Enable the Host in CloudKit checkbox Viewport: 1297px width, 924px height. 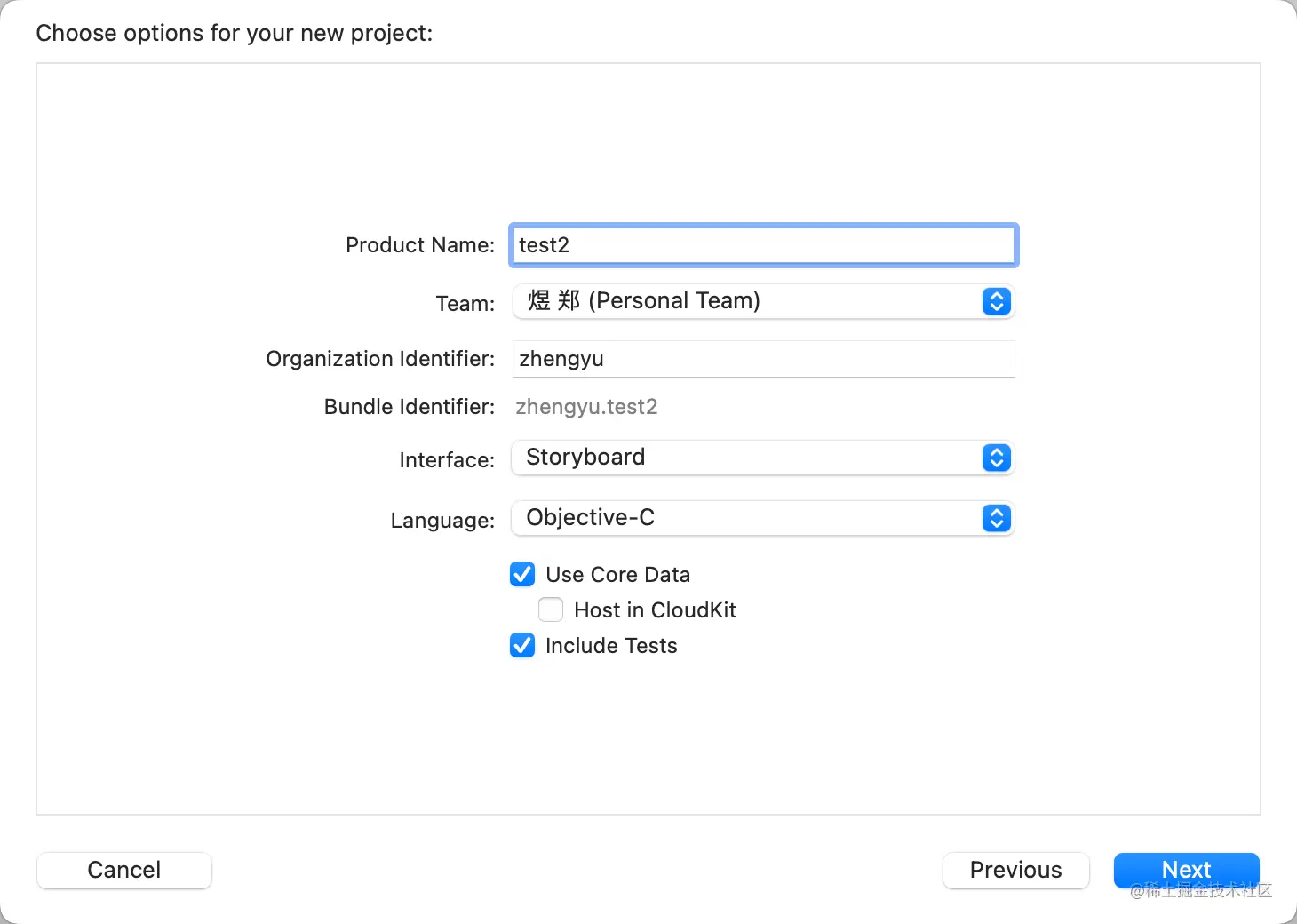click(x=551, y=610)
